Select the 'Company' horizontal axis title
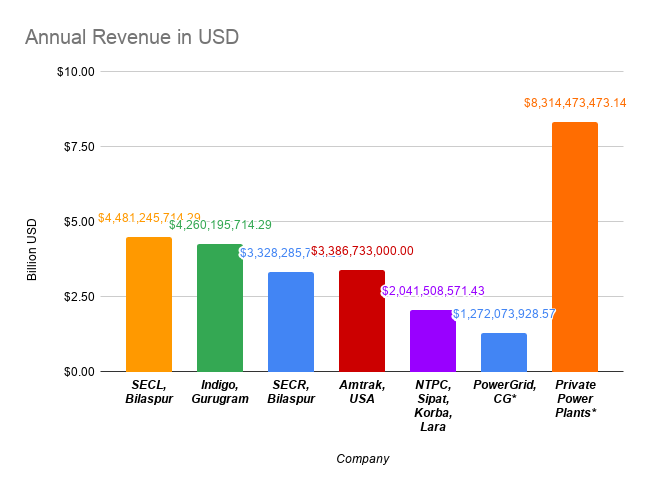 362,459
